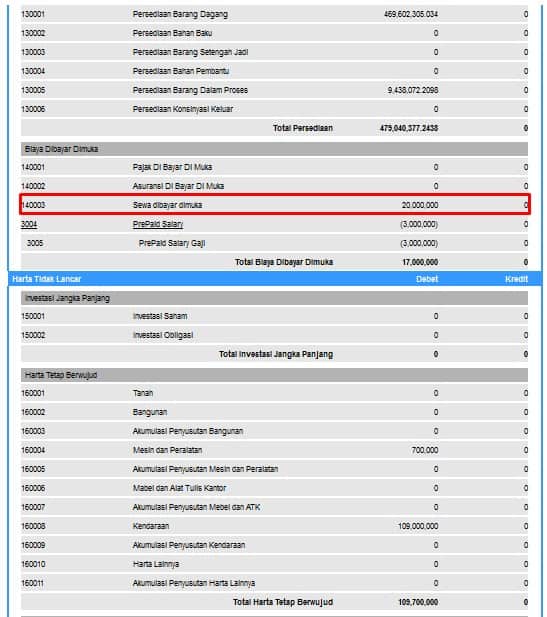Screen dimensions: 547x617
Task: Open the PrePaid Salary link
Action: tap(158, 224)
